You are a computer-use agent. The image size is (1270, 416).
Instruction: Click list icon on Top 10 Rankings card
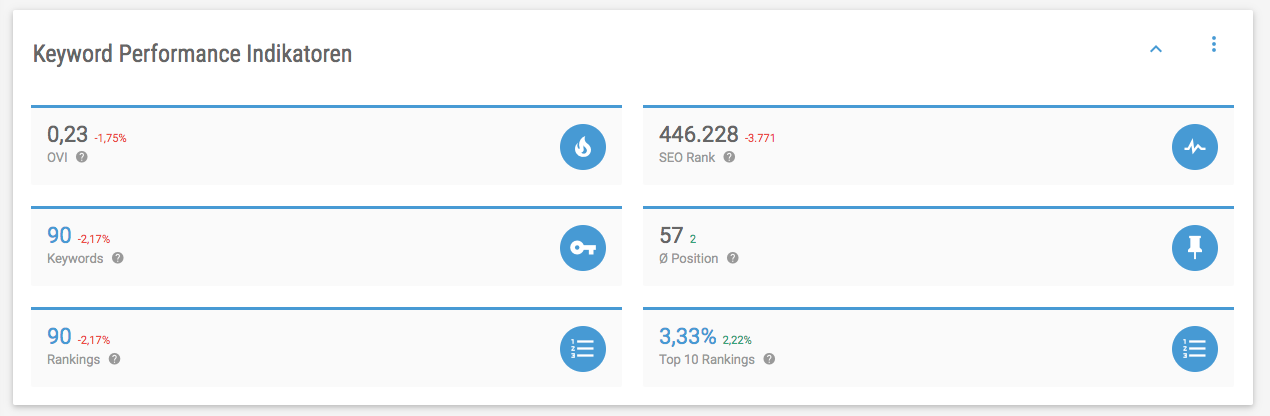1195,349
